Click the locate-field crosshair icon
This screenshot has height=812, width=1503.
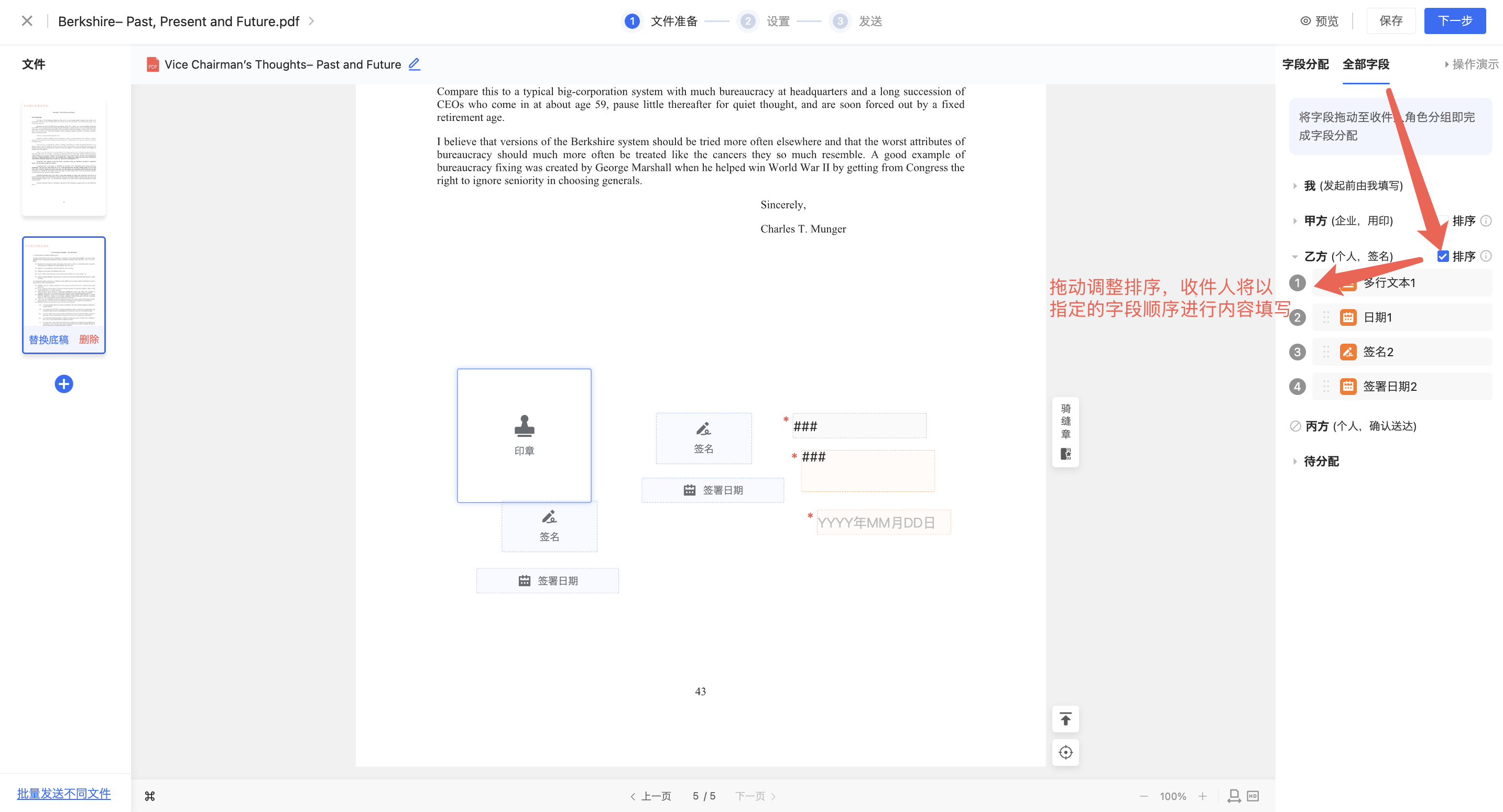pyautogui.click(x=1065, y=752)
